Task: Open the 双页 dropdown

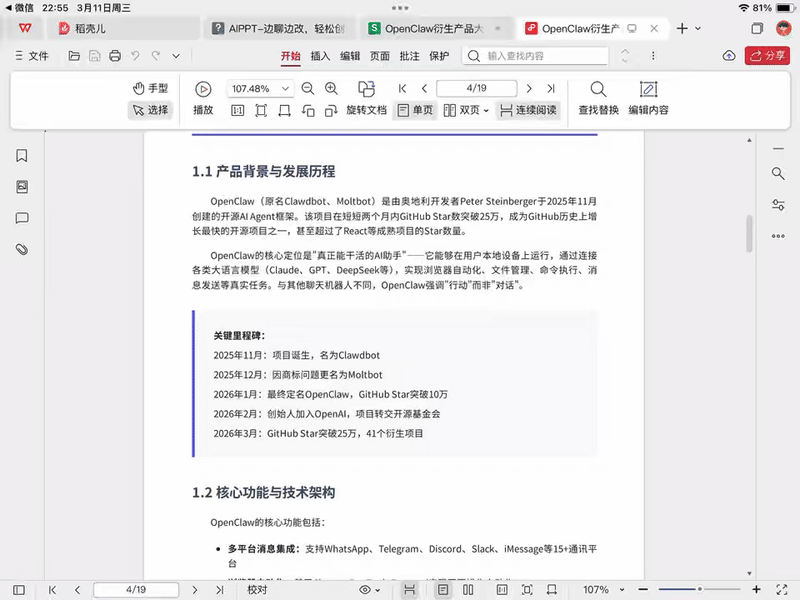Action: click(x=466, y=110)
